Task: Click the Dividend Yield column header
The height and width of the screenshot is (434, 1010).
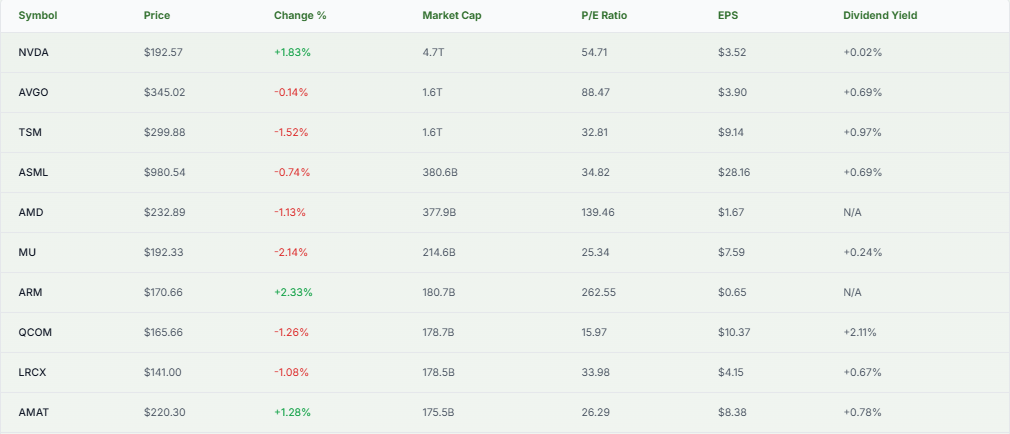Action: 879,16
